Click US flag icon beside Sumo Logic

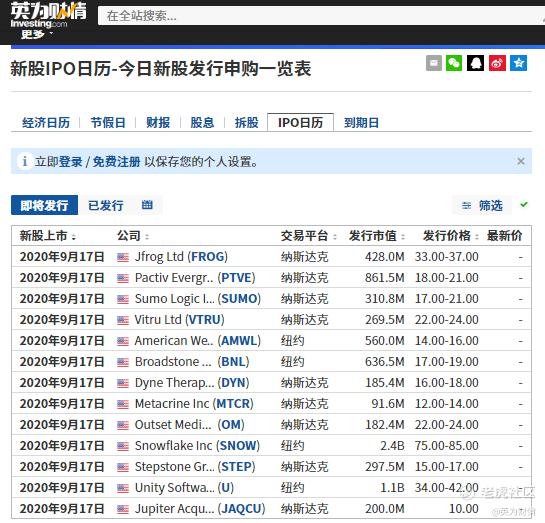click(x=123, y=299)
